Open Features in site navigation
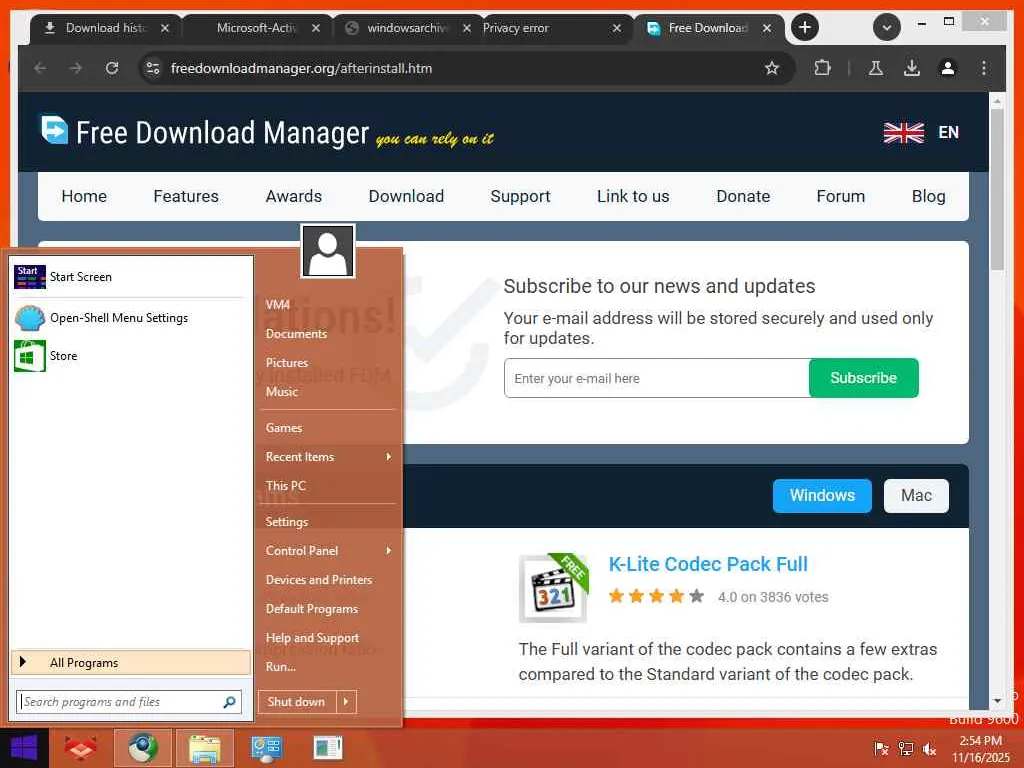Viewport: 1024px width, 768px height. (x=186, y=196)
